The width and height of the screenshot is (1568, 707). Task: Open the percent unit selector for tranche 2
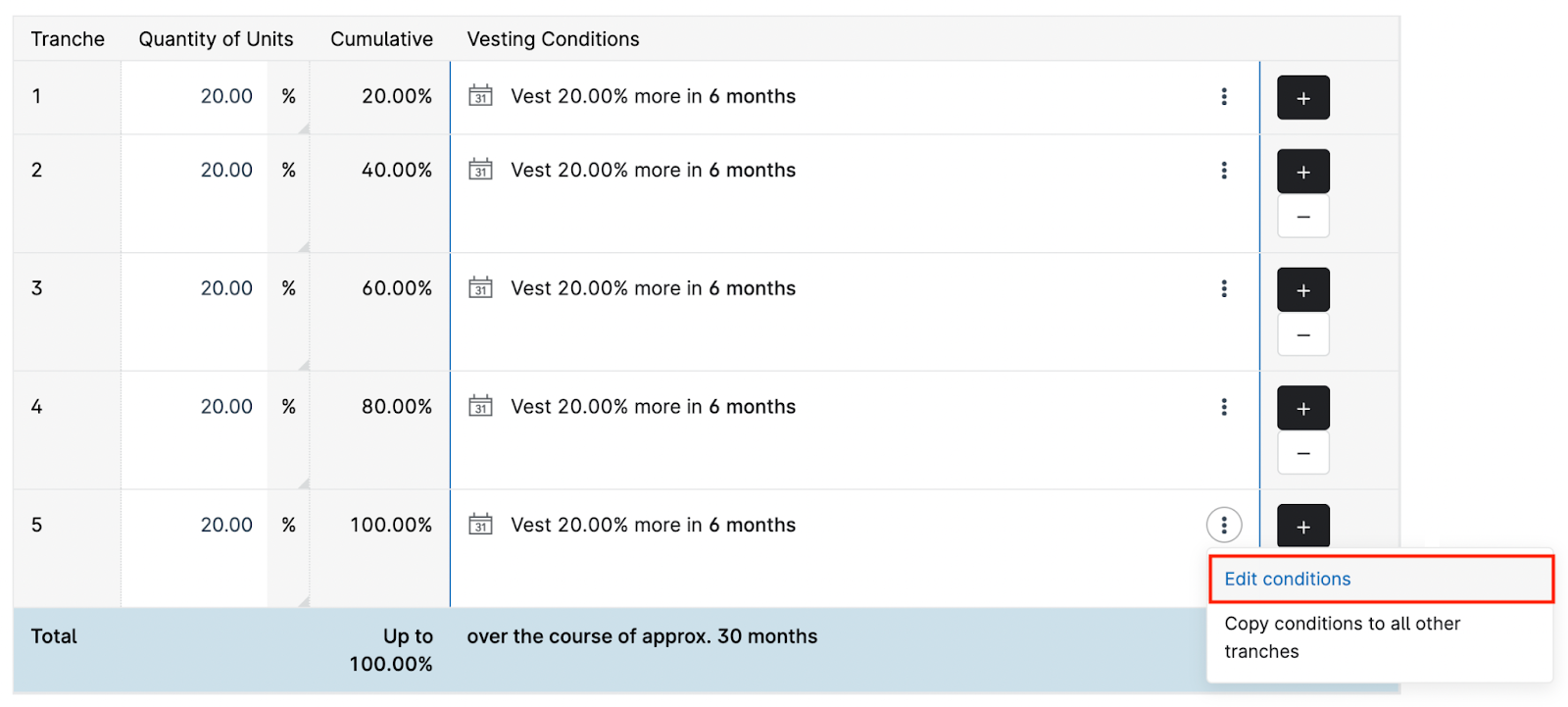coord(288,170)
